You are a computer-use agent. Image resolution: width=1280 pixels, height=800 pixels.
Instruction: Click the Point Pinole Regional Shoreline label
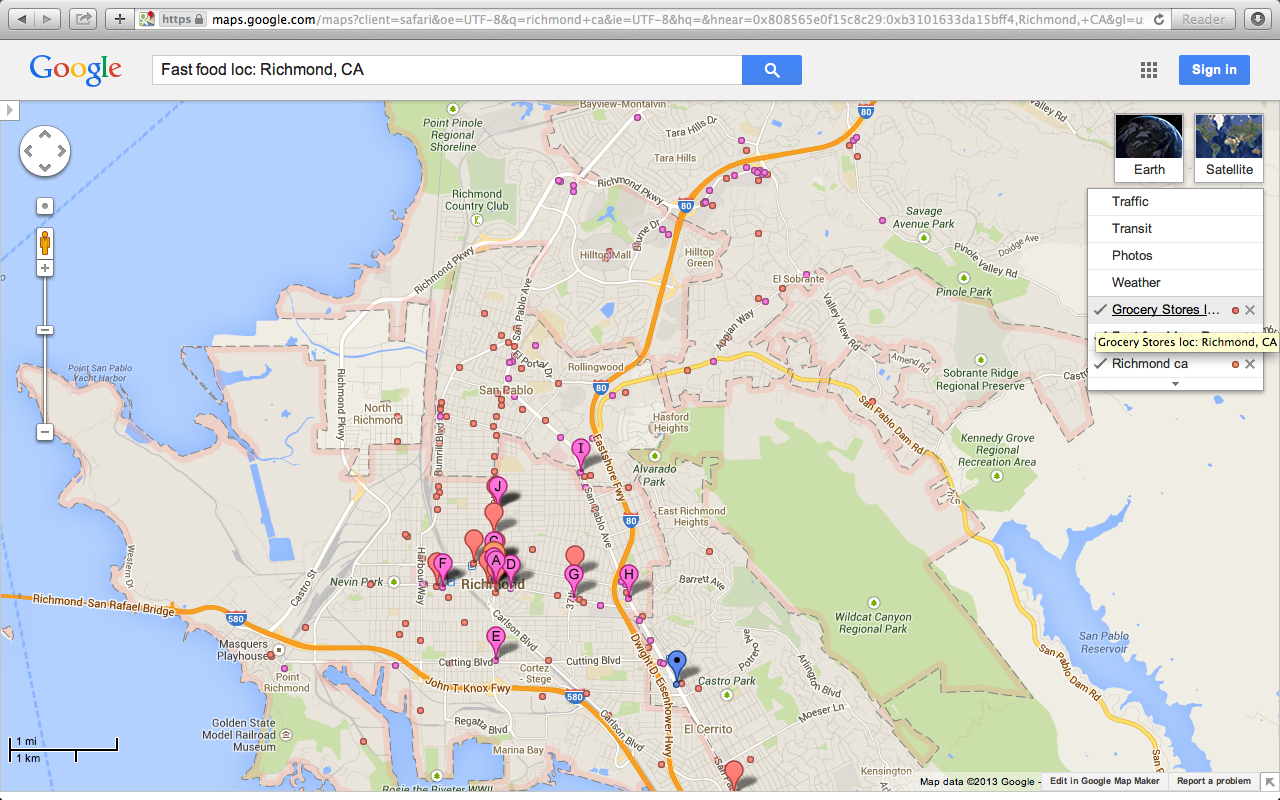(x=453, y=135)
